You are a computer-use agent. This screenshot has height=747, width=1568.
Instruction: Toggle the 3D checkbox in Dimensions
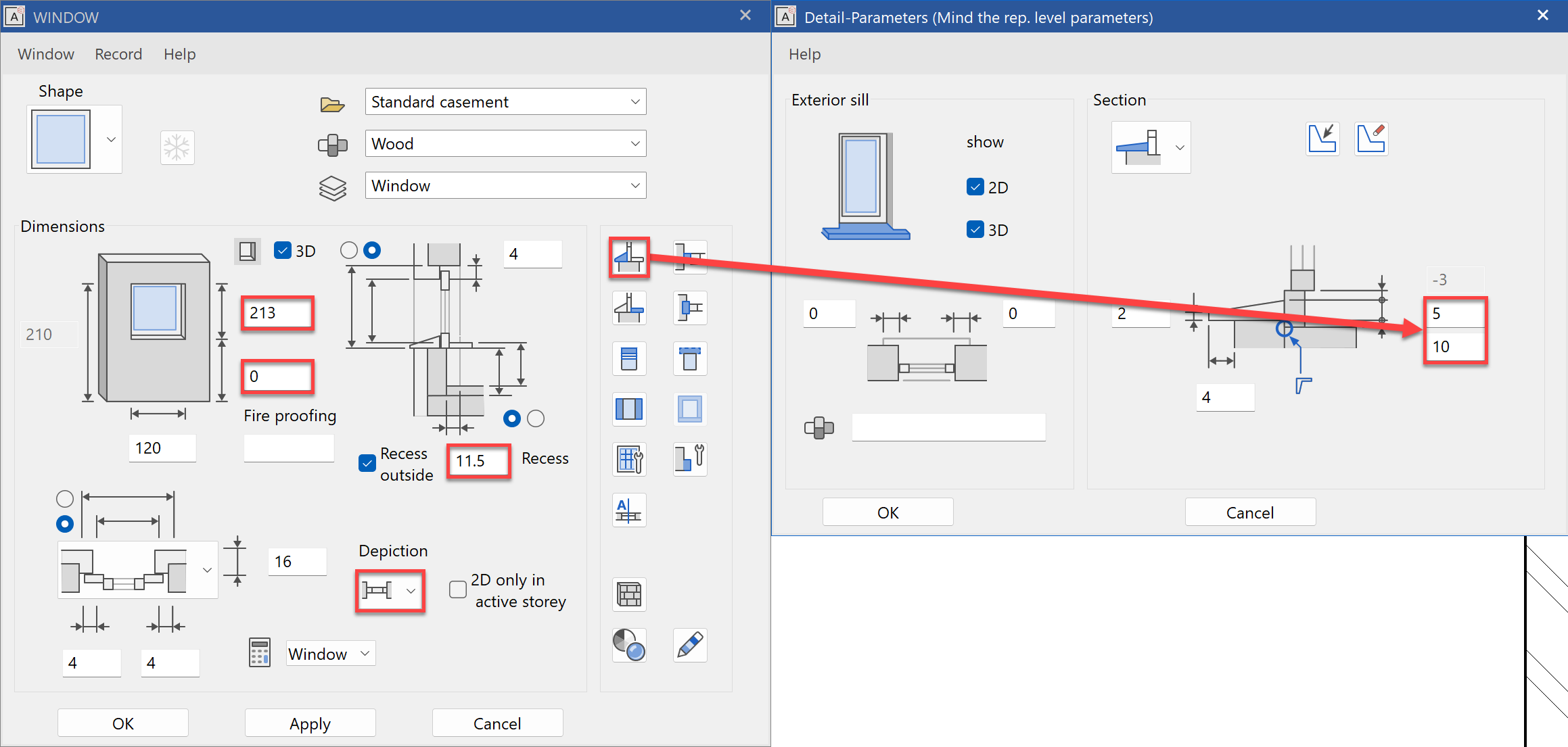click(x=283, y=251)
